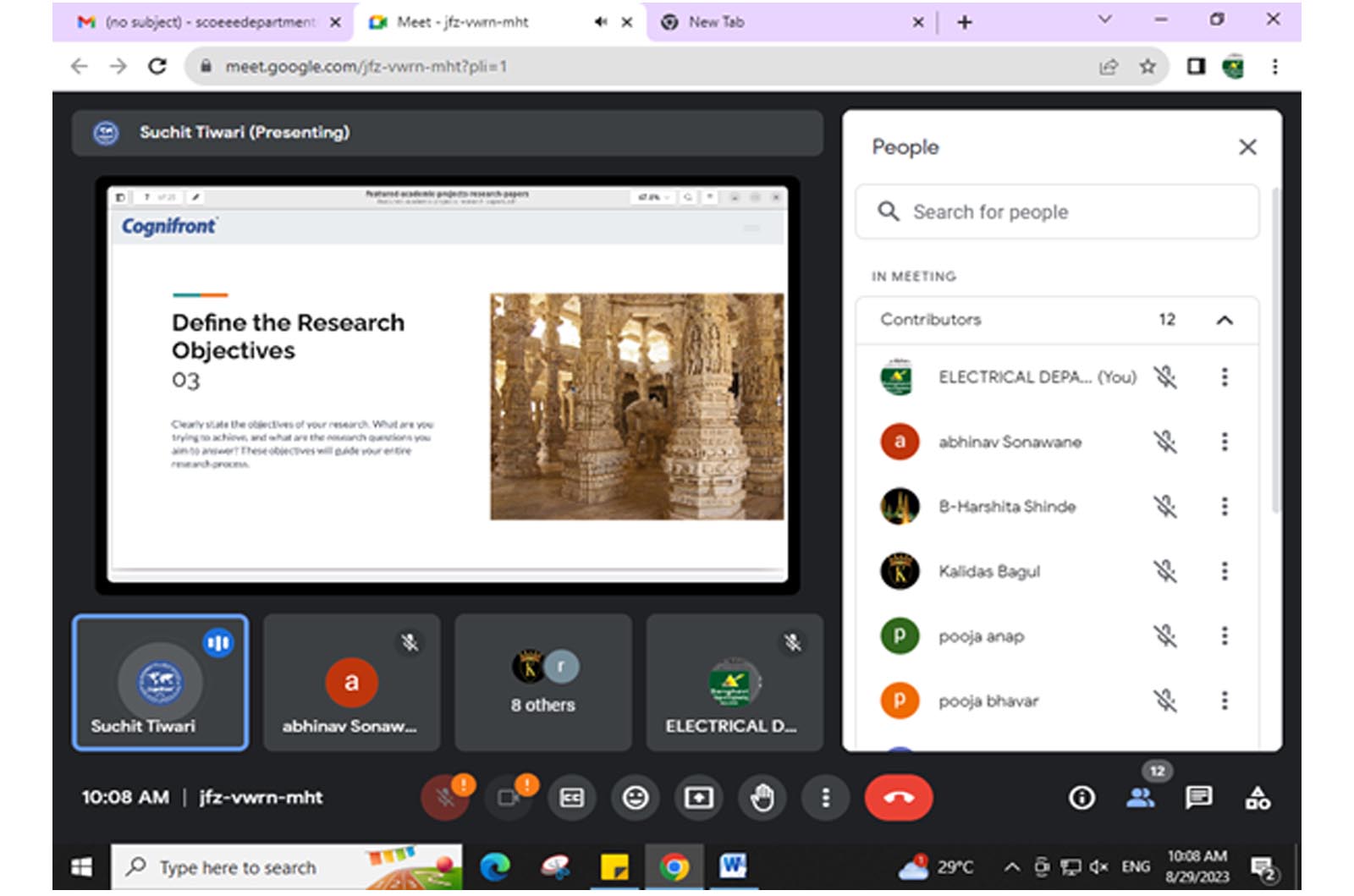Turn on closed captions
The height and width of the screenshot is (896, 1354).
(x=572, y=797)
